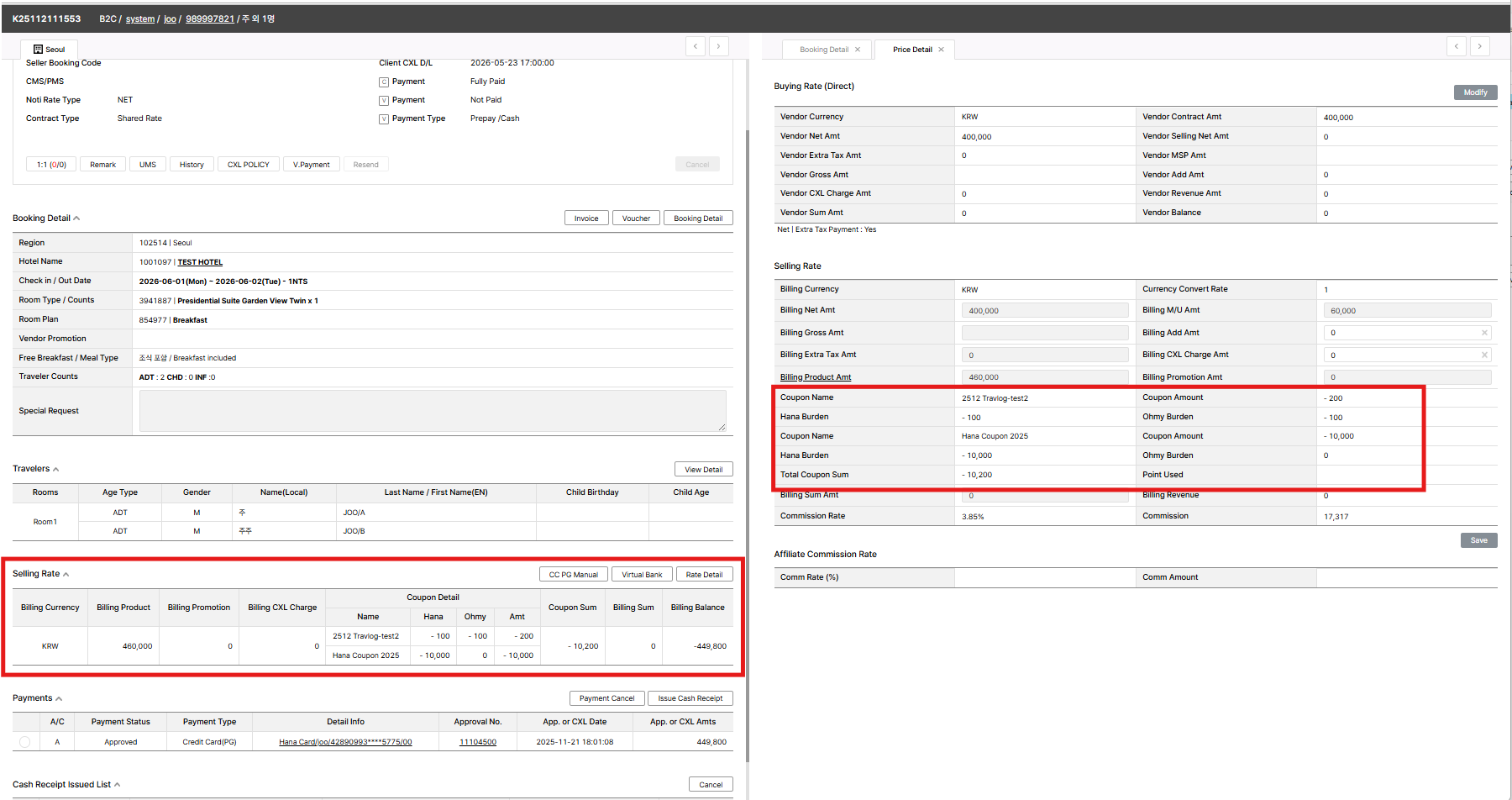The height and width of the screenshot is (800, 1512).
Task: Collapse the Payments section chevron
Action: click(x=59, y=698)
